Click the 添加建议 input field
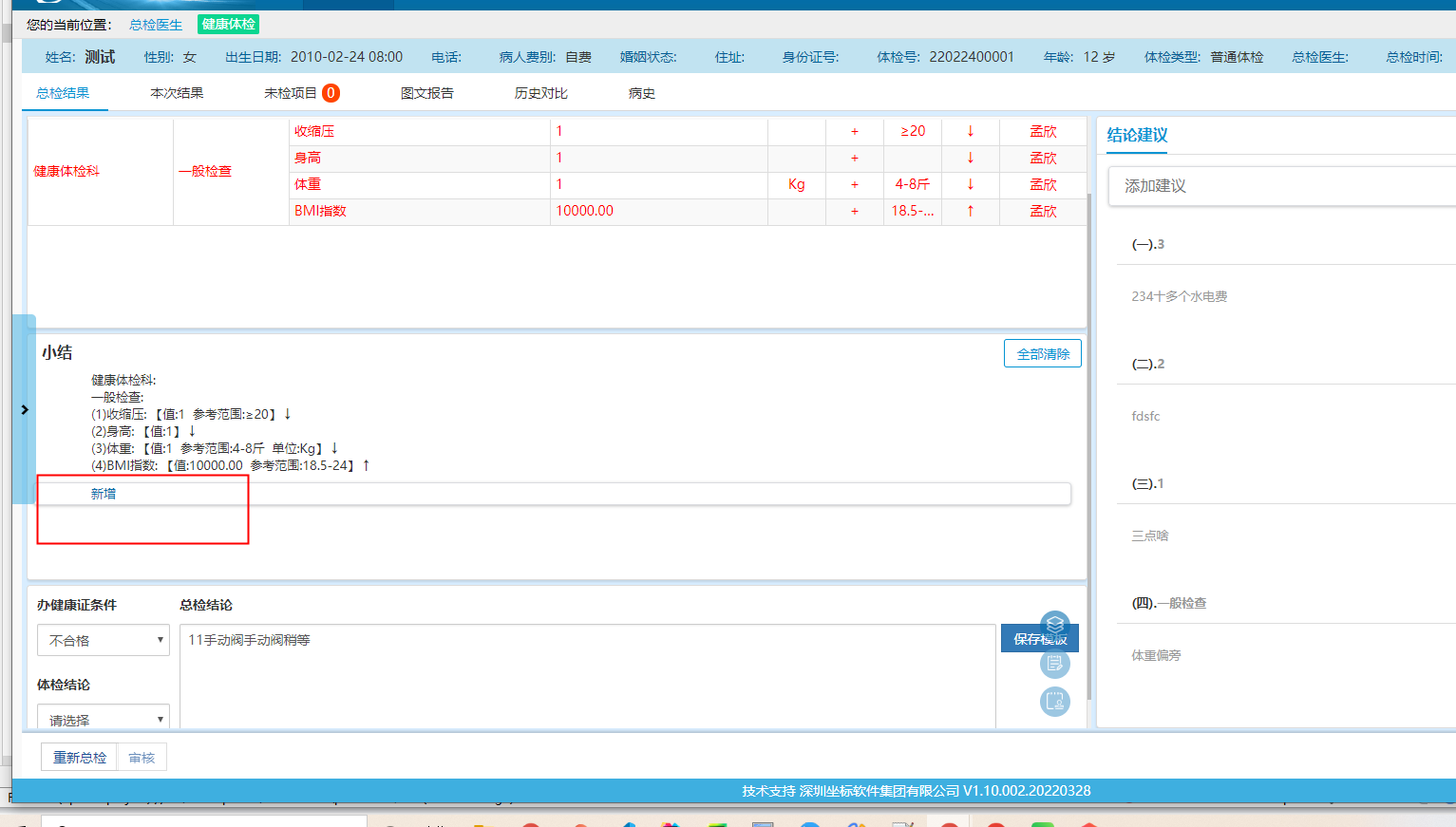Screen dimensions: 1456x827 coord(1282,186)
